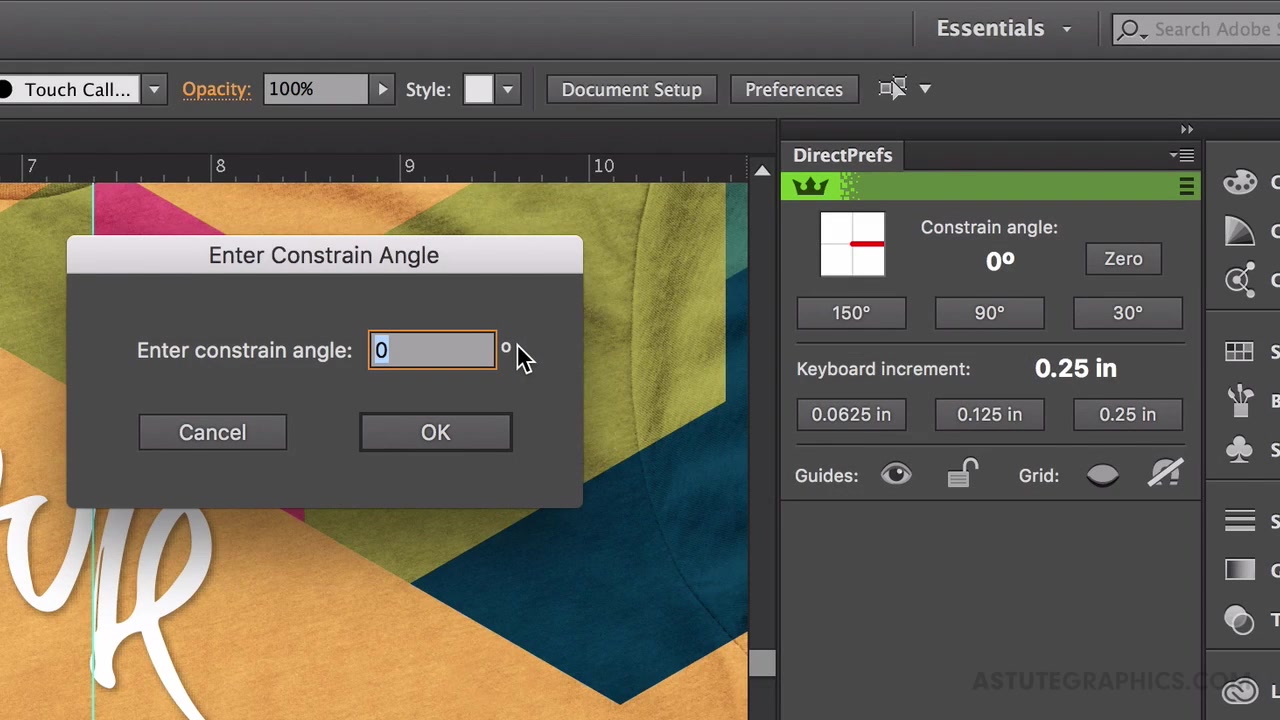
Task: Open the Touch Calligraphic brush dropdown
Action: coord(153,89)
